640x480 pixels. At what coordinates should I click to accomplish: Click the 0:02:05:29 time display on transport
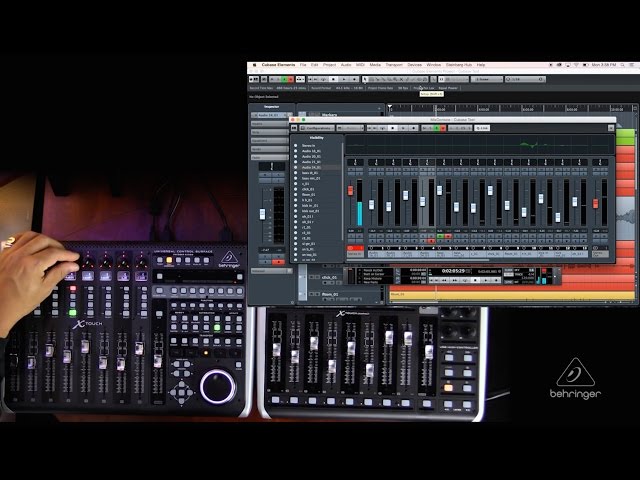[x=453, y=271]
